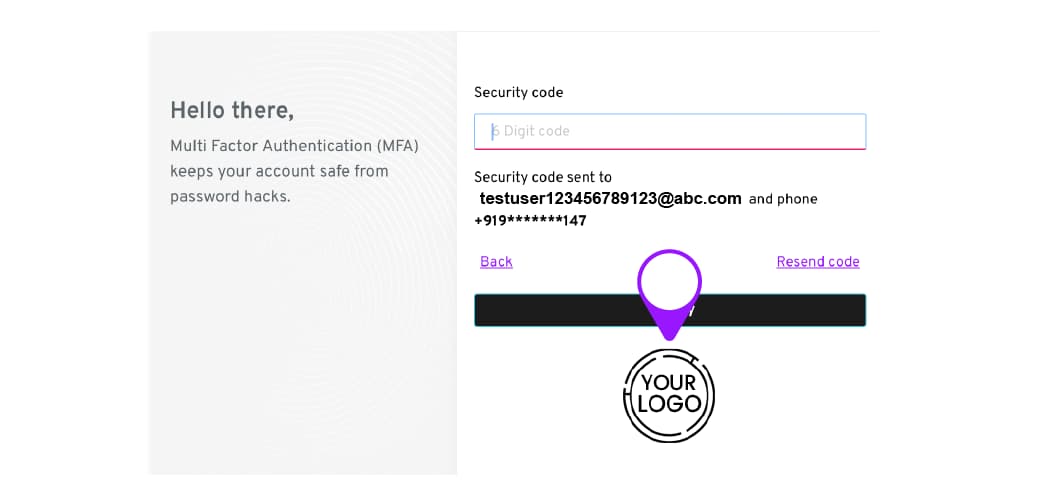Request a new code via Resend code
The width and height of the screenshot is (1050, 489).
click(817, 262)
